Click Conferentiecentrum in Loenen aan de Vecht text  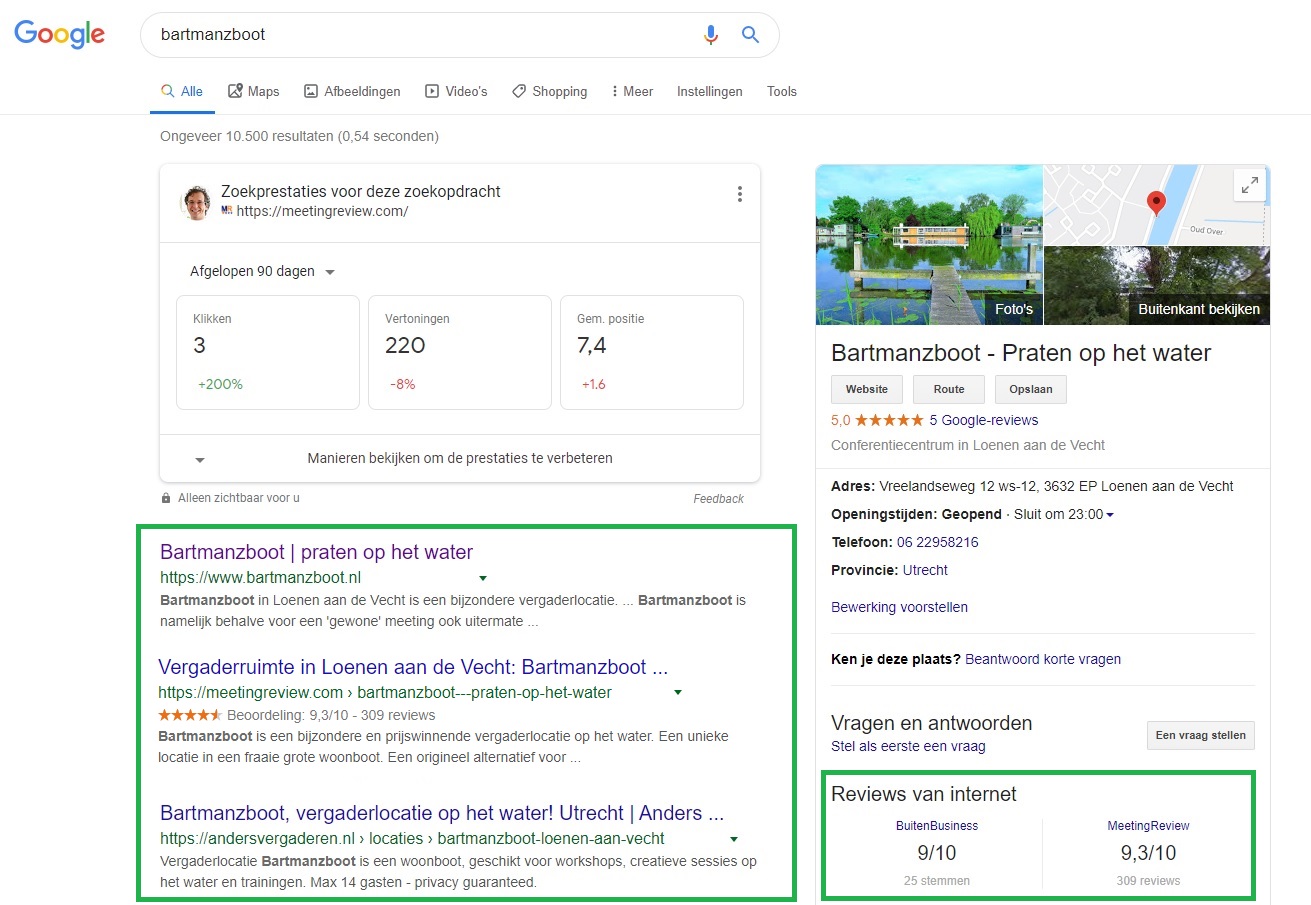pos(968,445)
